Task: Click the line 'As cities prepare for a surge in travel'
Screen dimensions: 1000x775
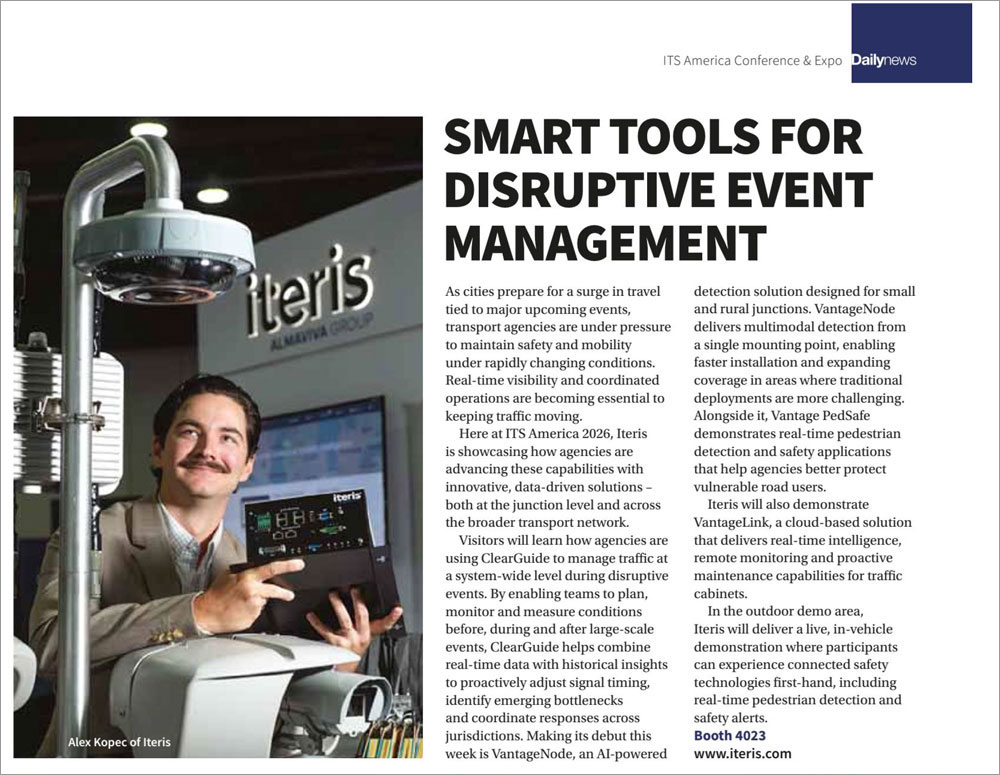Action: click(553, 292)
